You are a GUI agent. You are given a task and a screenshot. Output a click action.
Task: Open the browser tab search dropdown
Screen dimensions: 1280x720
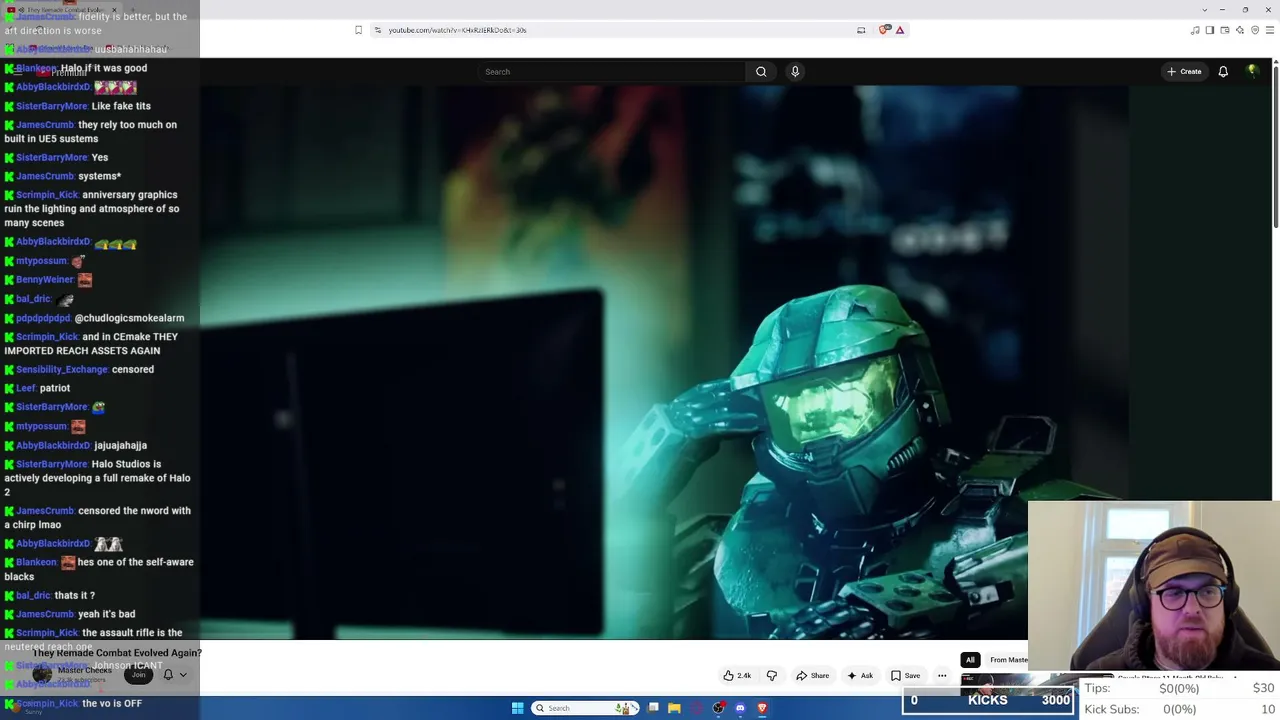[1204, 9]
